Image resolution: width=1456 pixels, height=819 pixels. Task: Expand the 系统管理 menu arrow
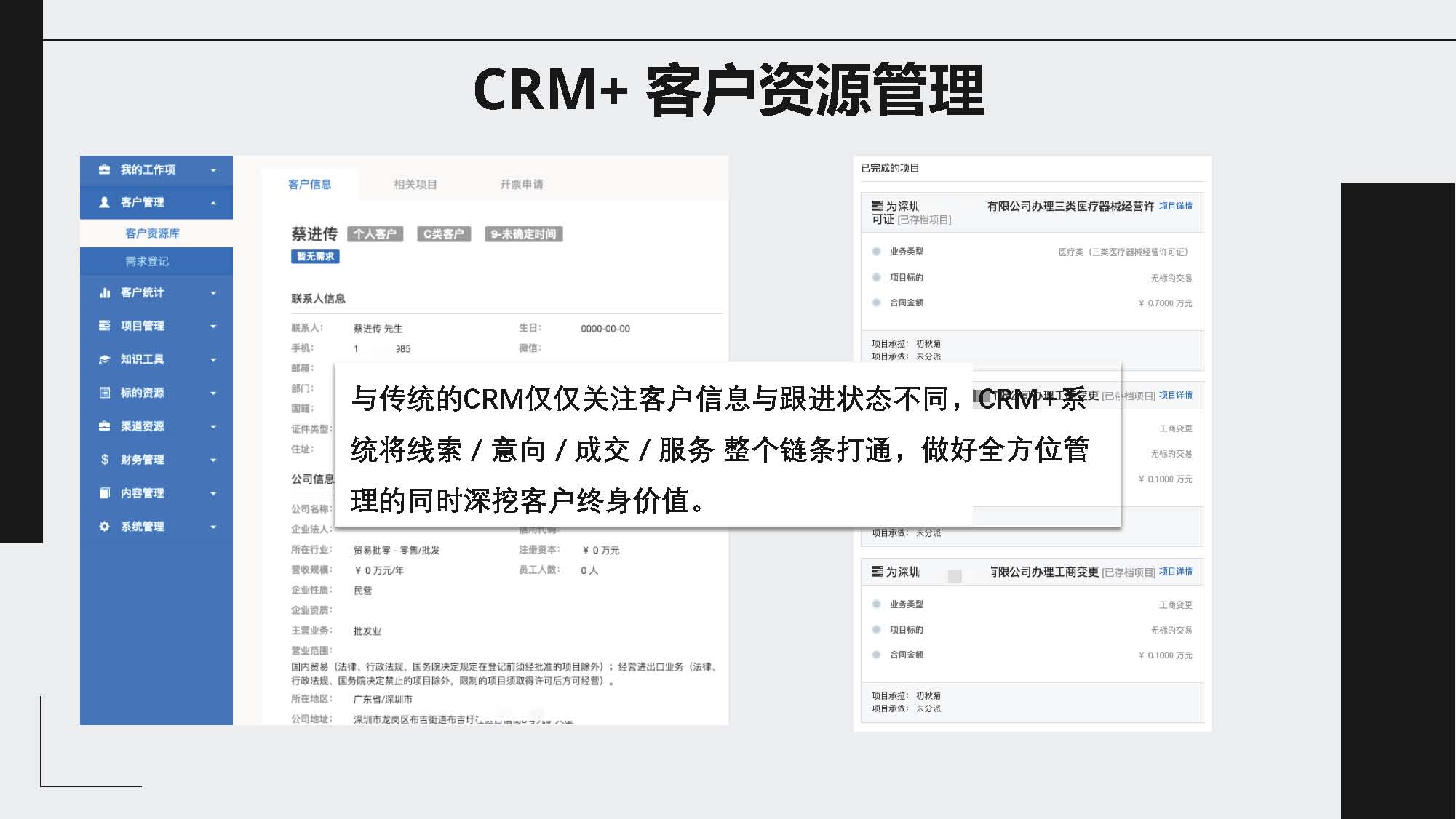pos(213,527)
